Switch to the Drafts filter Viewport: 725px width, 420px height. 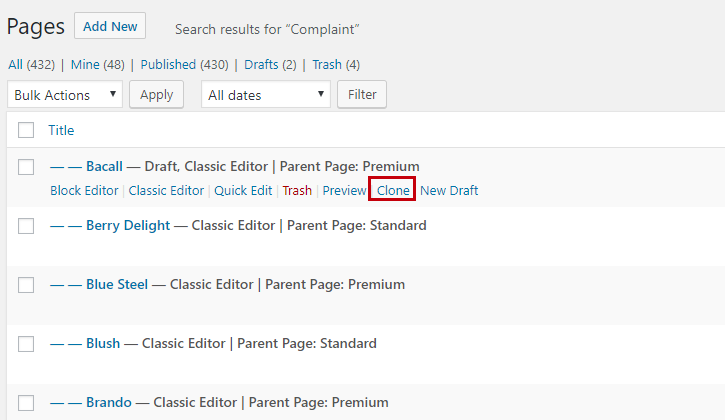261,65
